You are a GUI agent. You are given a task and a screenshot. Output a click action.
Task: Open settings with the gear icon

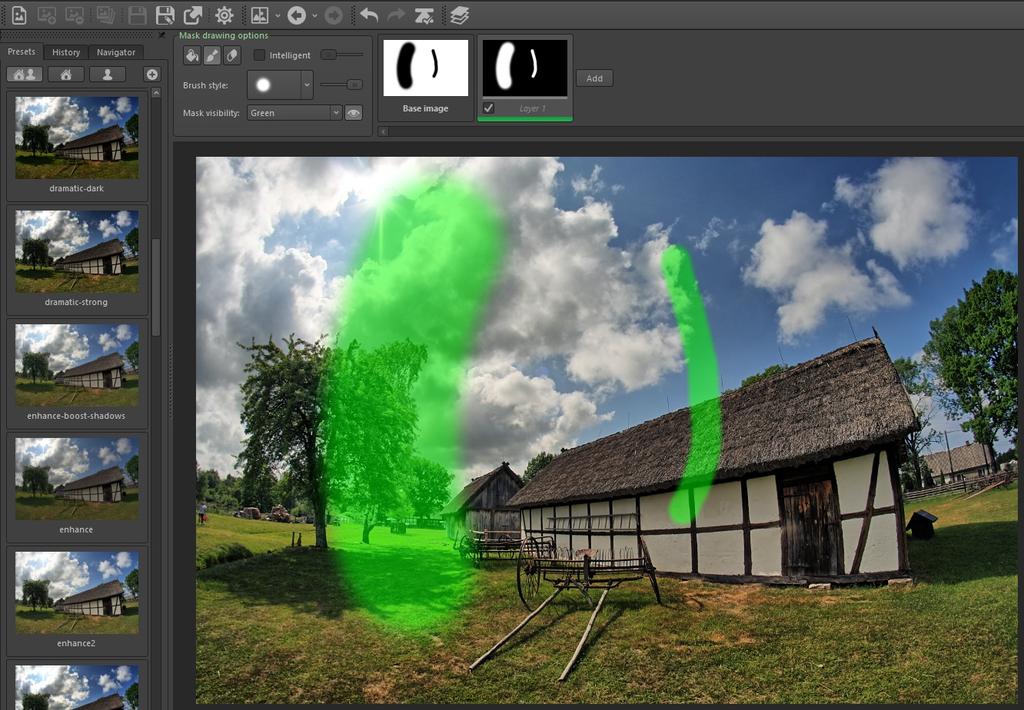click(x=224, y=14)
